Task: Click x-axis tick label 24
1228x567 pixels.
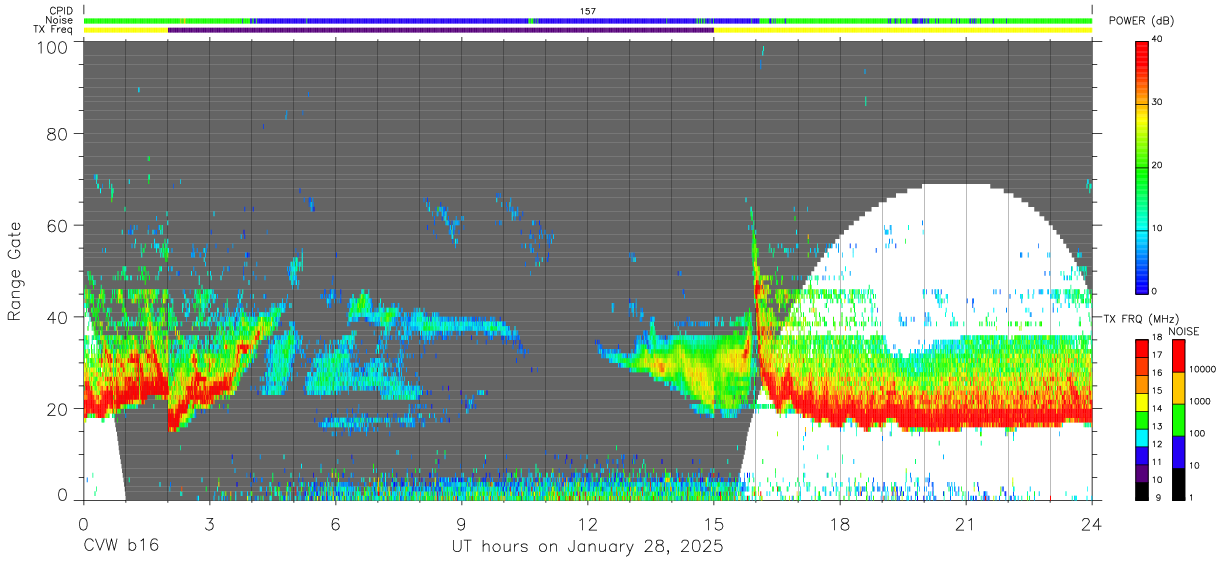Action: (1092, 523)
